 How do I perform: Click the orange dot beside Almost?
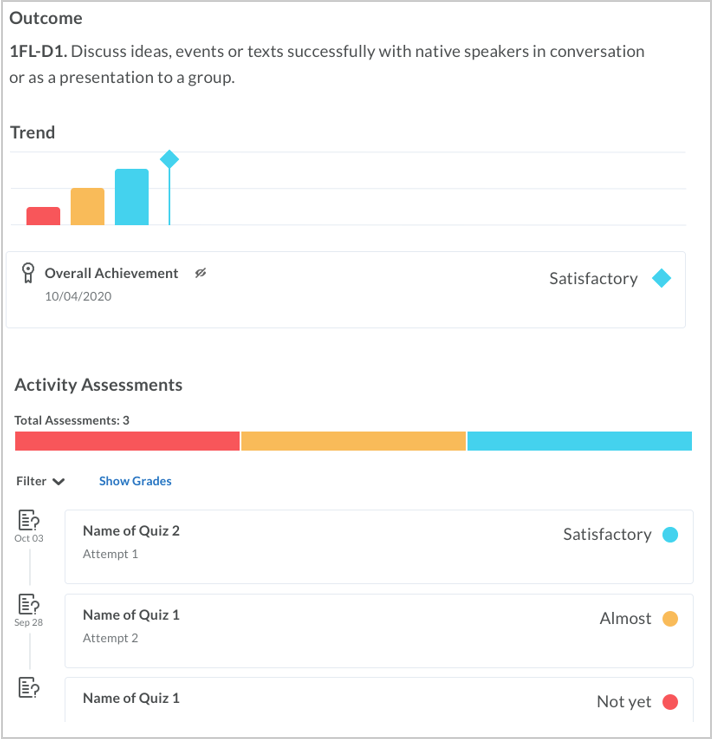click(x=670, y=619)
